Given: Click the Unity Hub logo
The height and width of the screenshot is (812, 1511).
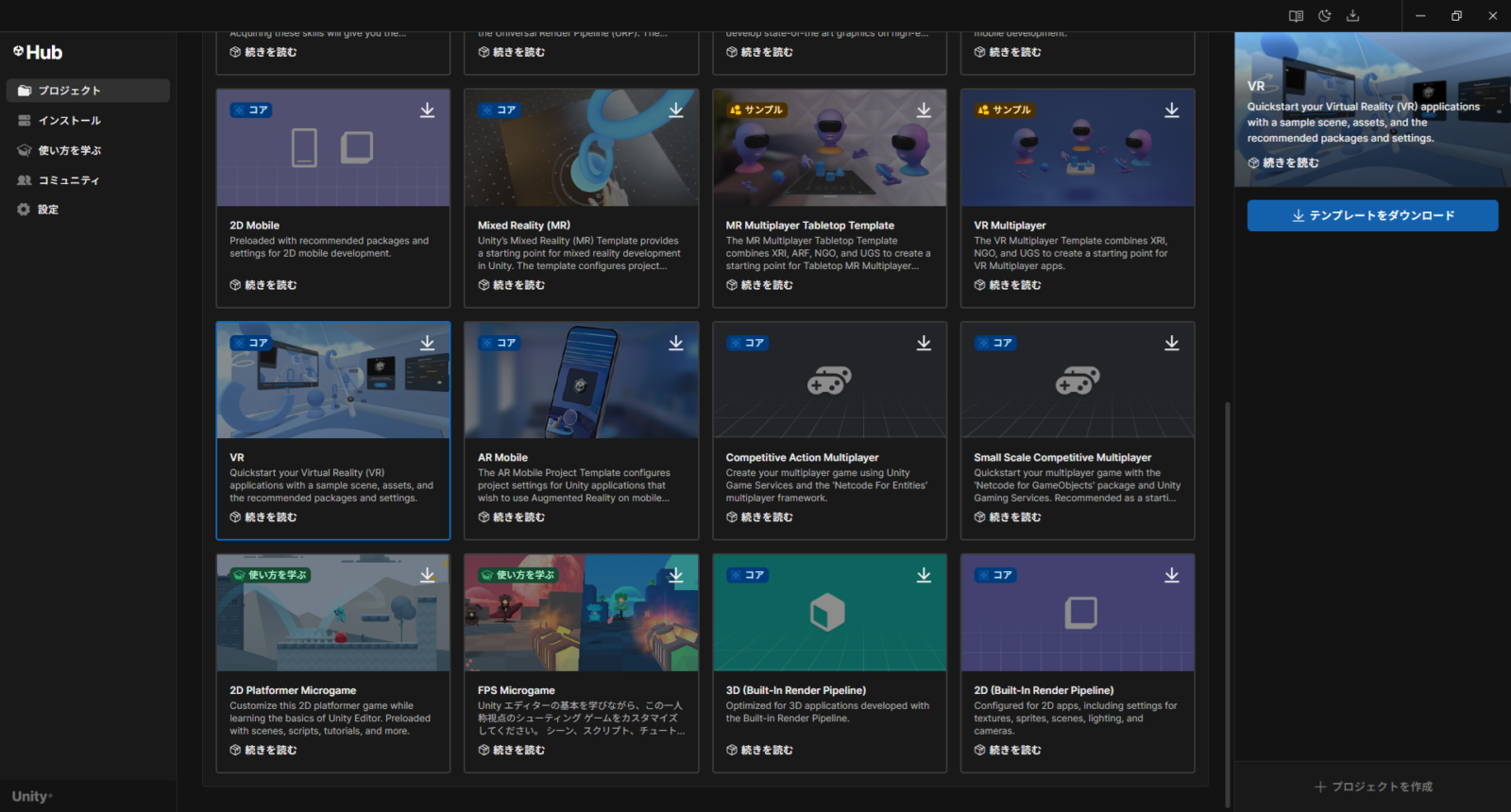Looking at the screenshot, I should coord(38,52).
